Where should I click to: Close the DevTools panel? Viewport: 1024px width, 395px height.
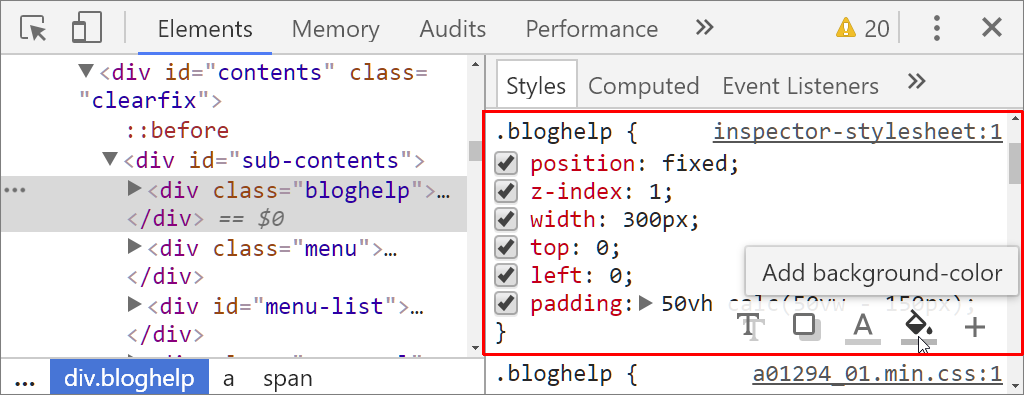[992, 28]
